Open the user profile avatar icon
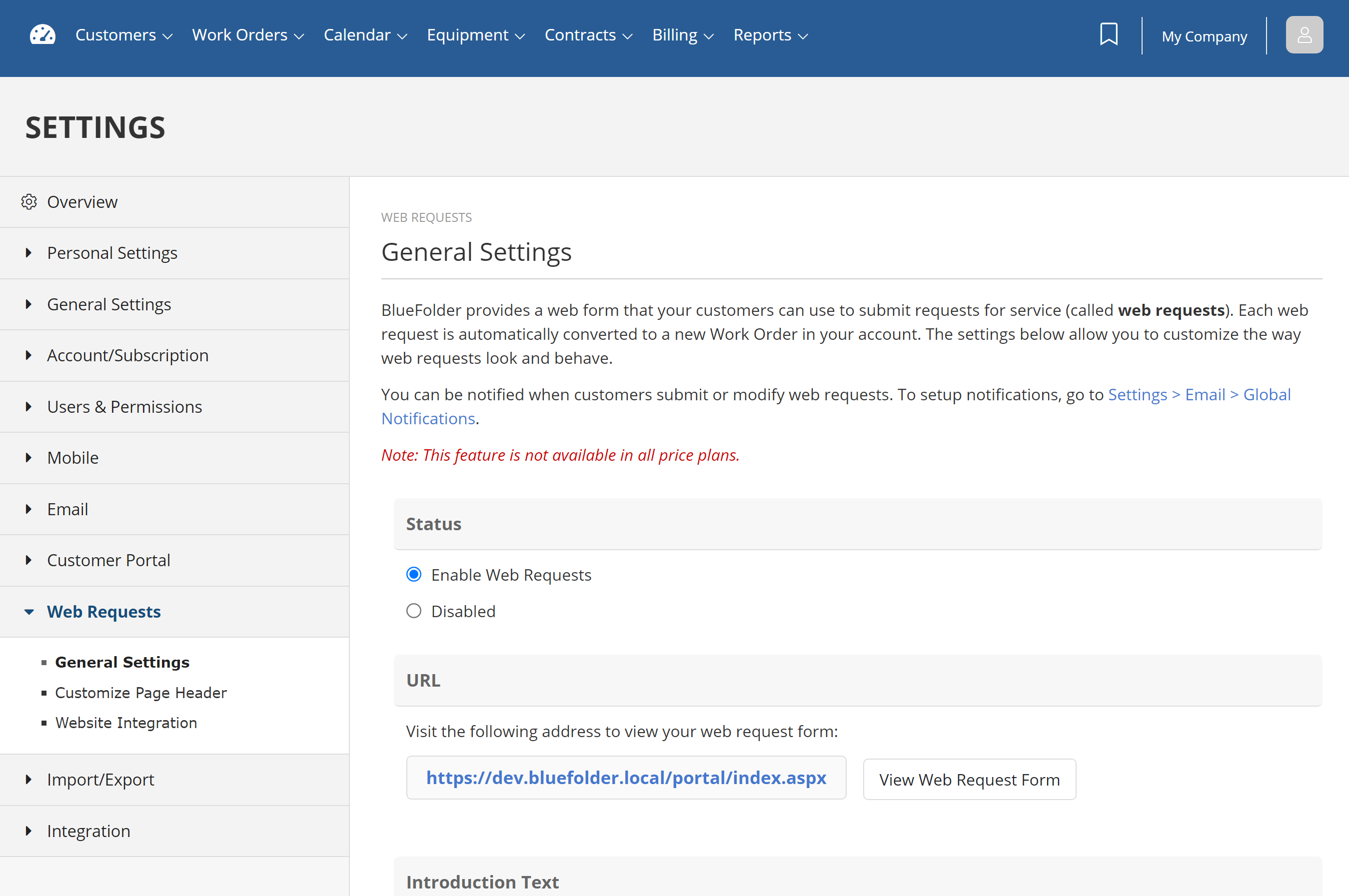This screenshot has height=896, width=1349. [x=1304, y=35]
